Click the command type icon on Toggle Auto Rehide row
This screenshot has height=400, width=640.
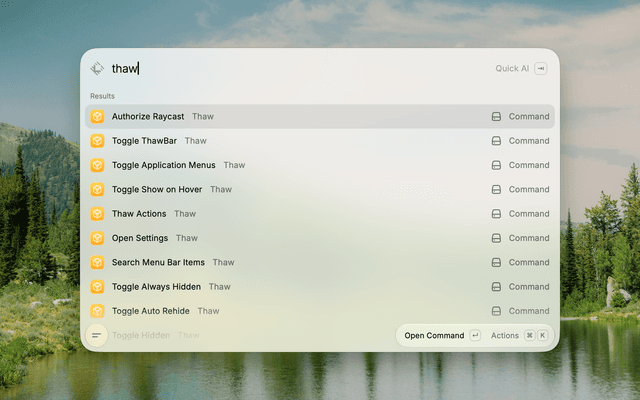coord(496,311)
